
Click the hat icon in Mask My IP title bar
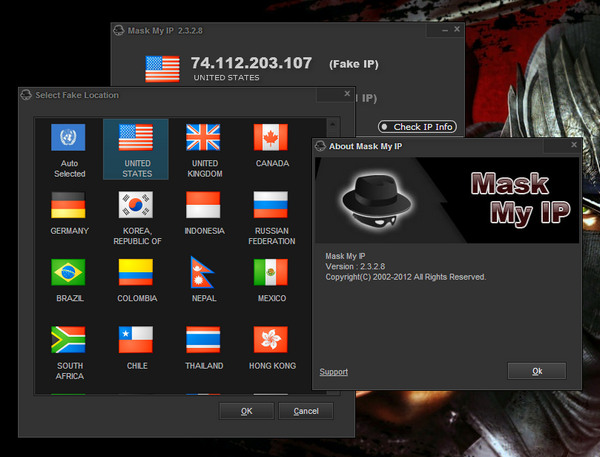coord(119,30)
